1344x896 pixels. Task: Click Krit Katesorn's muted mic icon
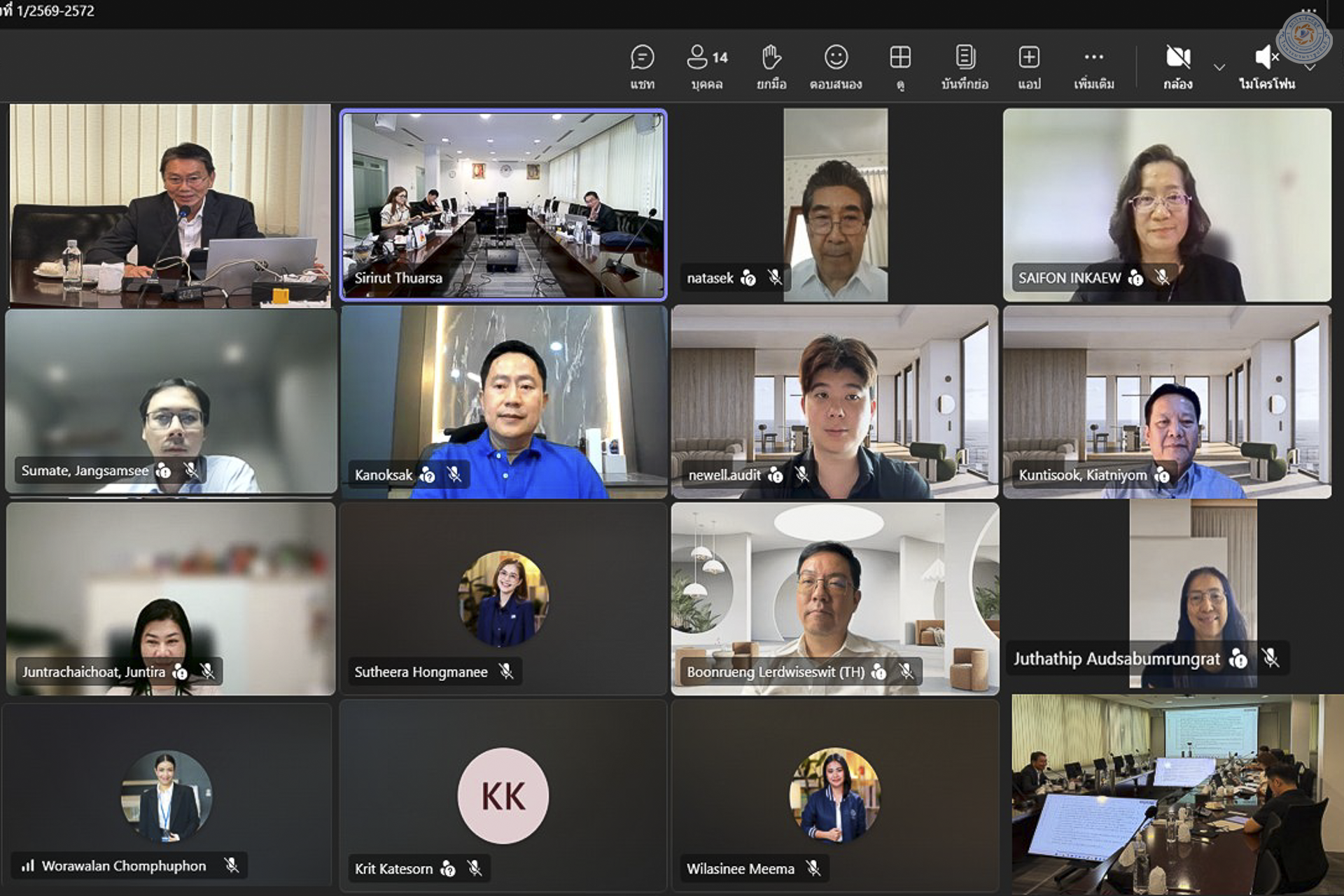coord(475,868)
